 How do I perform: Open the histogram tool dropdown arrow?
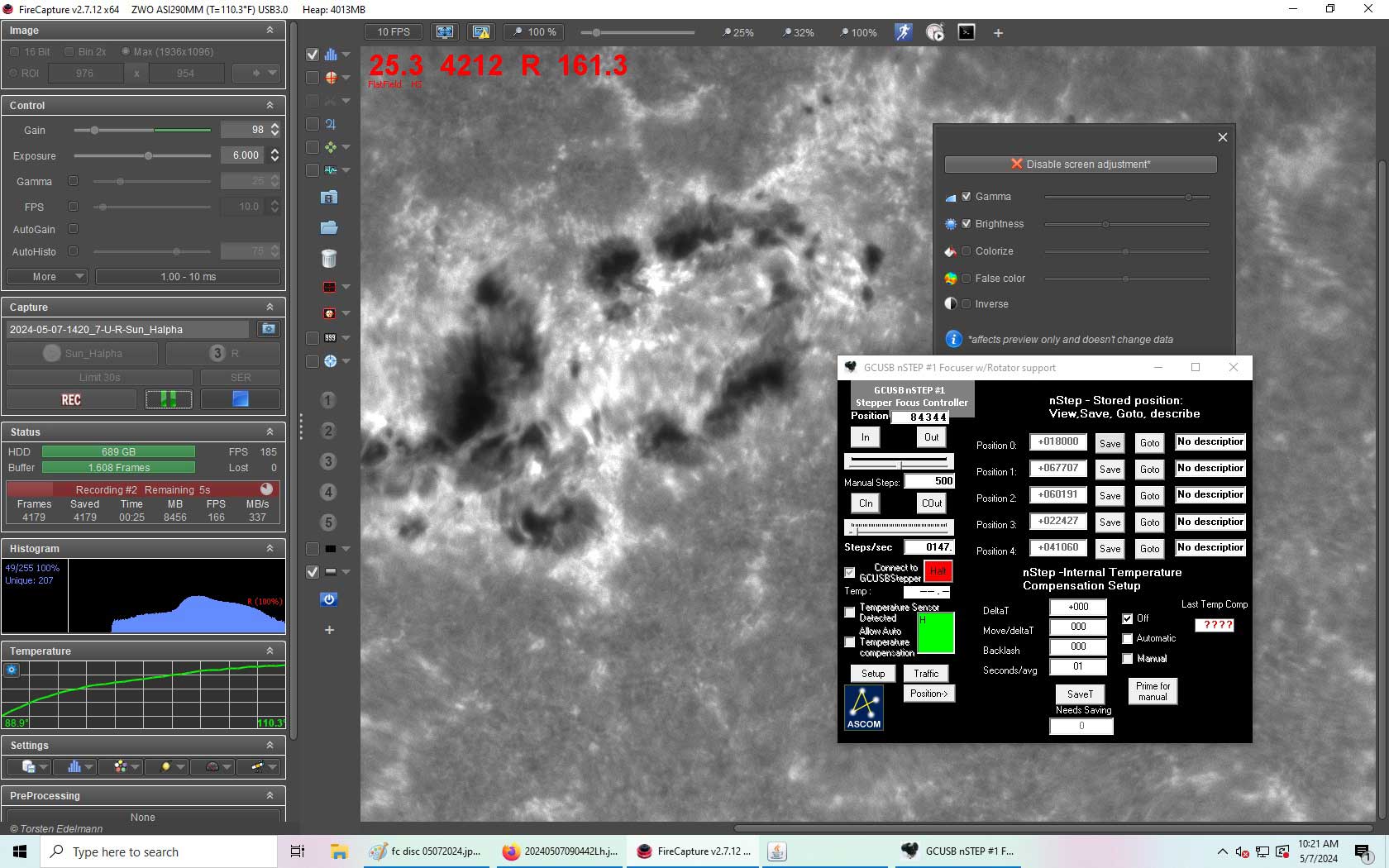tap(346, 55)
